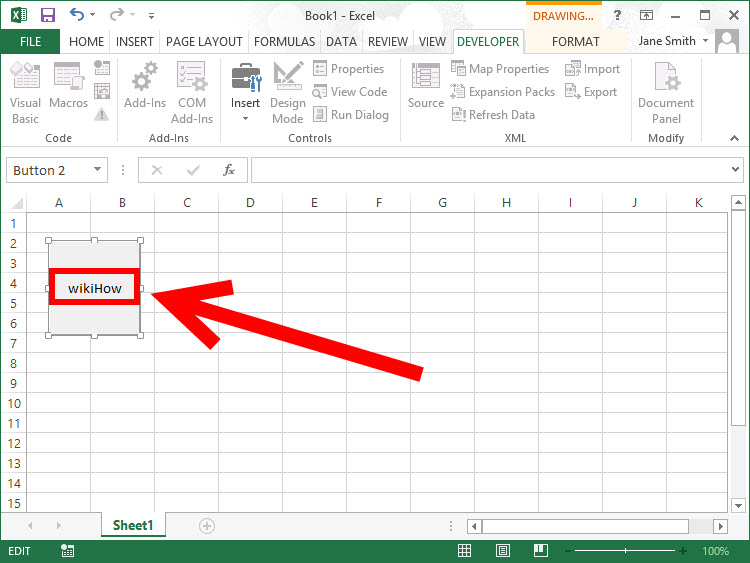Image resolution: width=750 pixels, height=563 pixels.
Task: Select row 10 header
Action: coord(14,404)
